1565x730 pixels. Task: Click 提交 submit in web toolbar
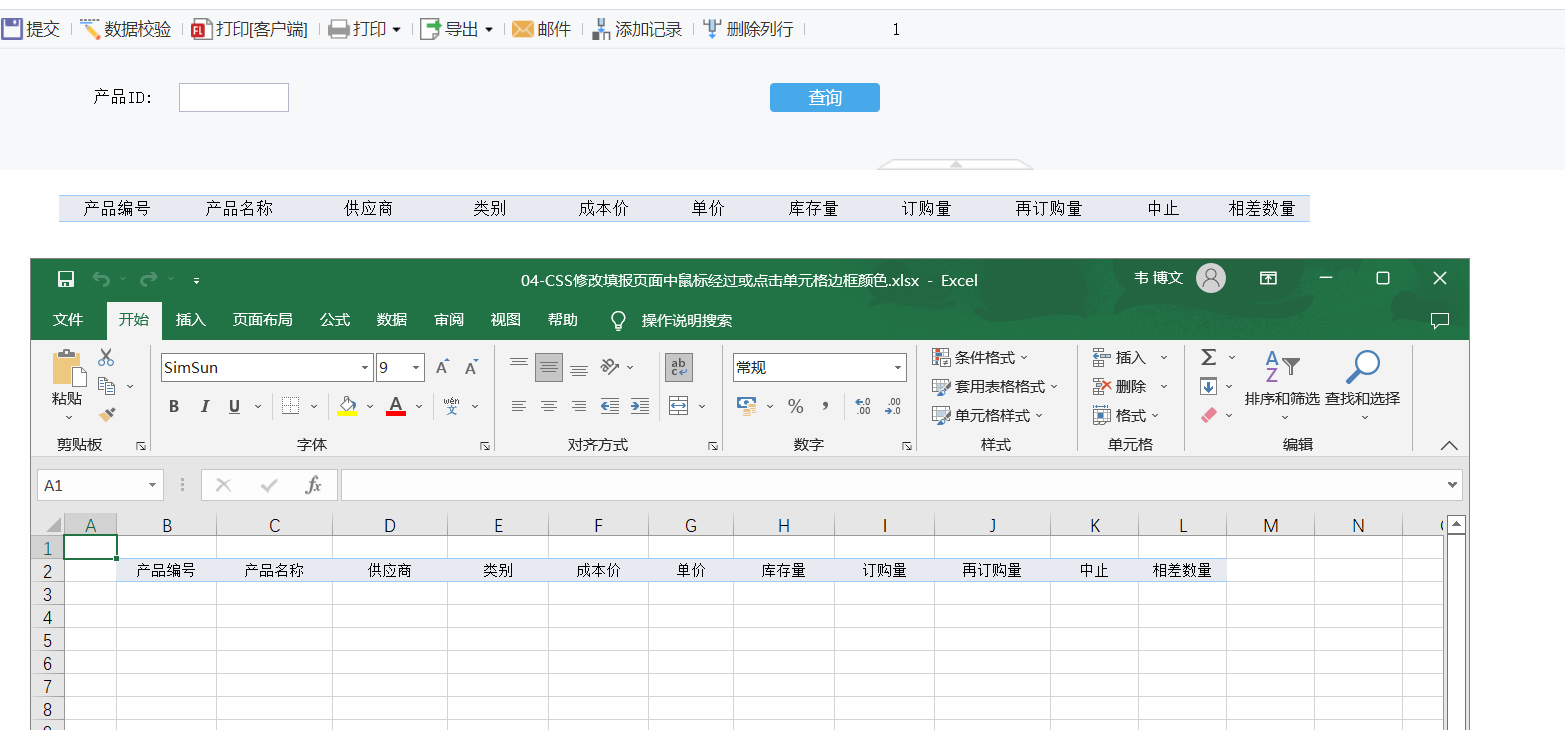tap(31, 29)
